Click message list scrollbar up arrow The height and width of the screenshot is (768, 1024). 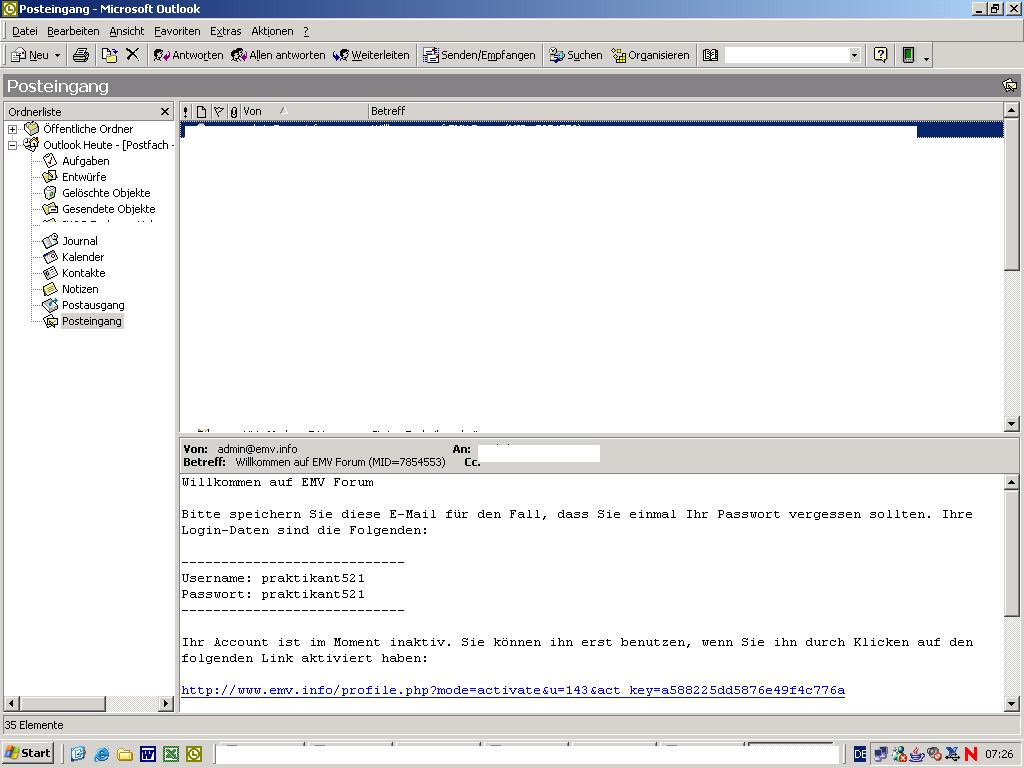[1012, 110]
